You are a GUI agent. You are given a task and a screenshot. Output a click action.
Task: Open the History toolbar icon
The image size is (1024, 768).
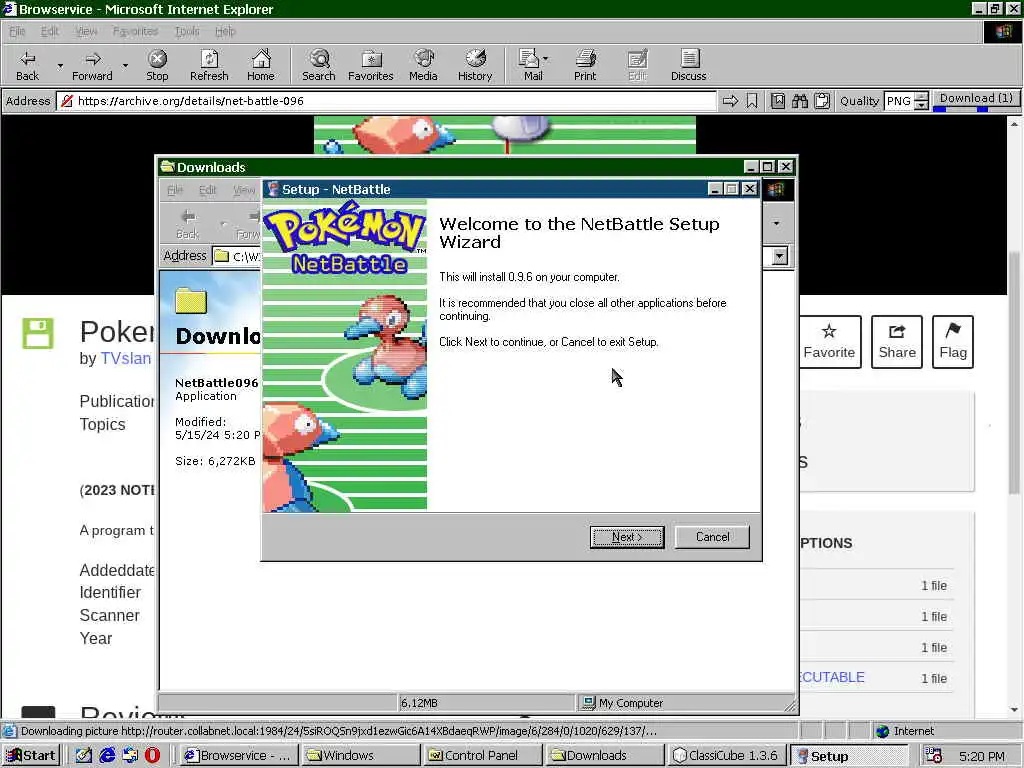(475, 65)
